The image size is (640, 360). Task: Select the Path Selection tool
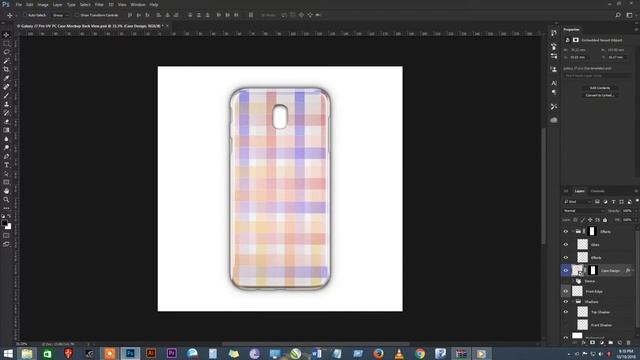(x=6, y=173)
